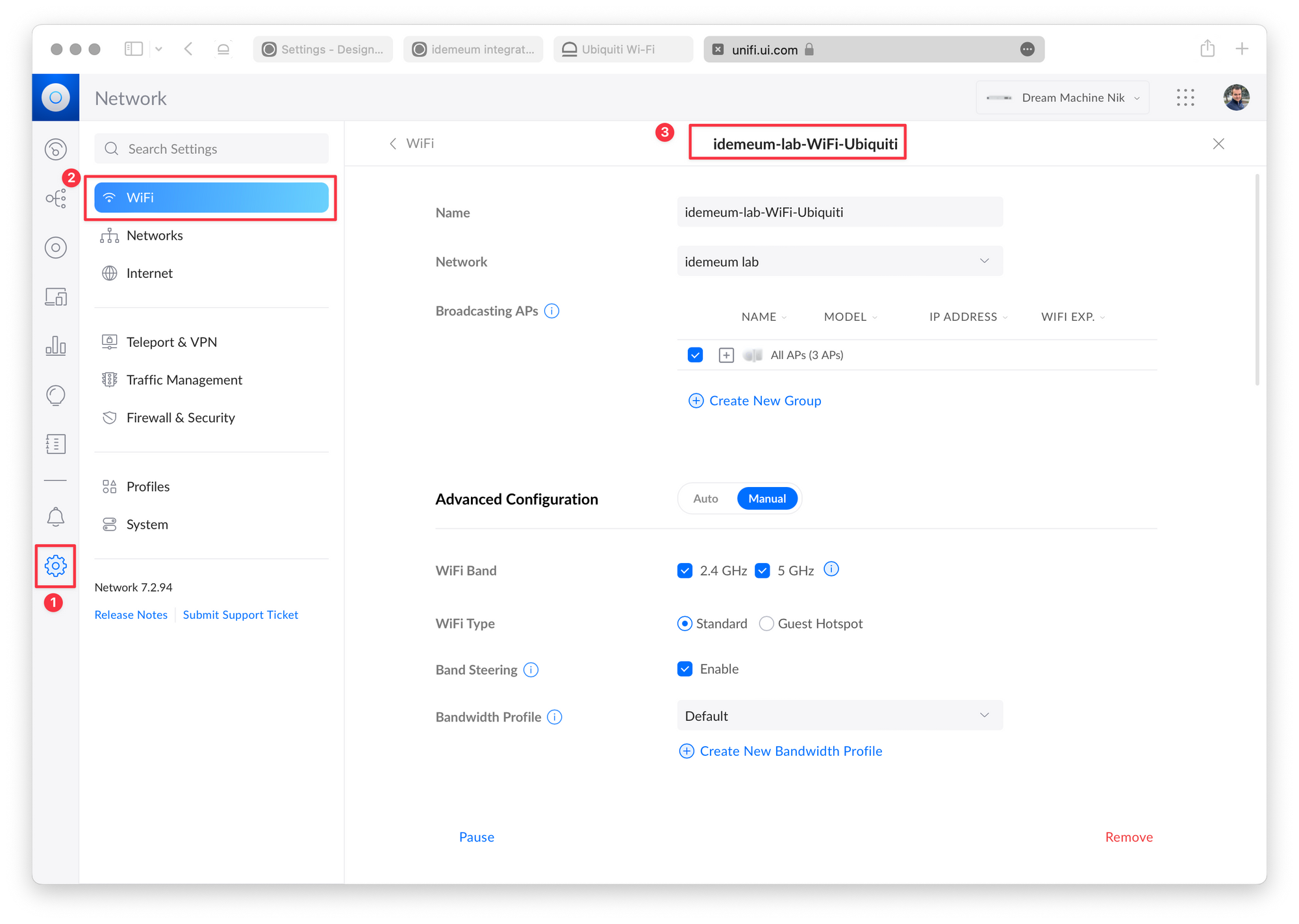
Task: Open the Dream Machine Nik site selector
Action: (1063, 97)
